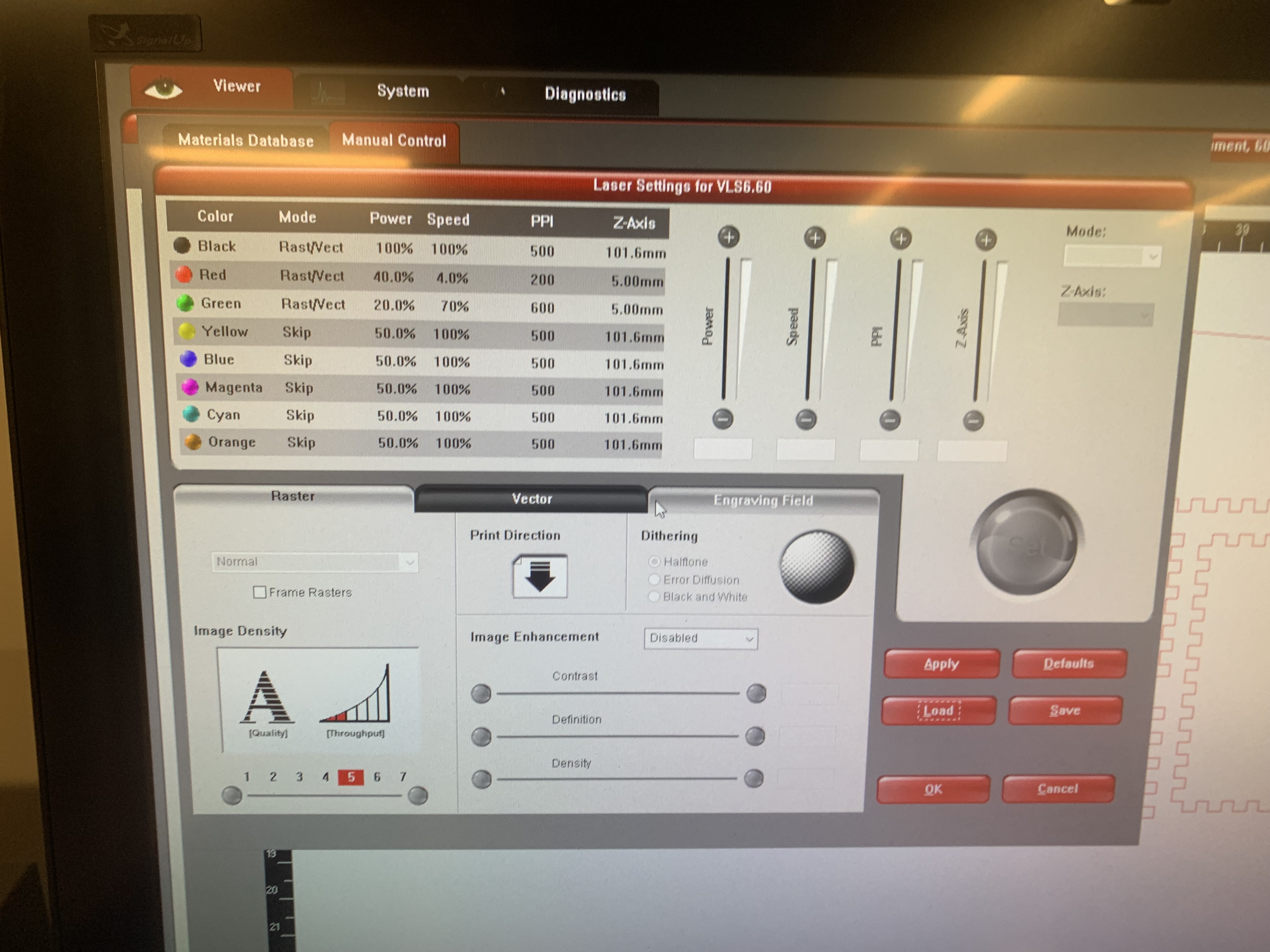Increase Z-Axis with the plus button
Image resolution: width=1270 pixels, height=952 pixels.
[x=986, y=240]
